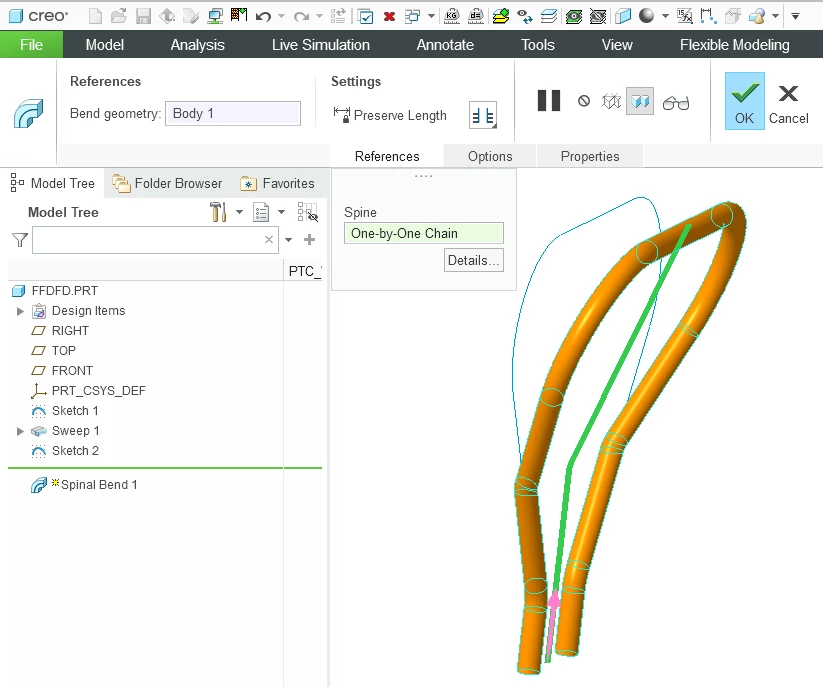Switch to the Folder Browser tab
The image size is (823, 687).
167,183
